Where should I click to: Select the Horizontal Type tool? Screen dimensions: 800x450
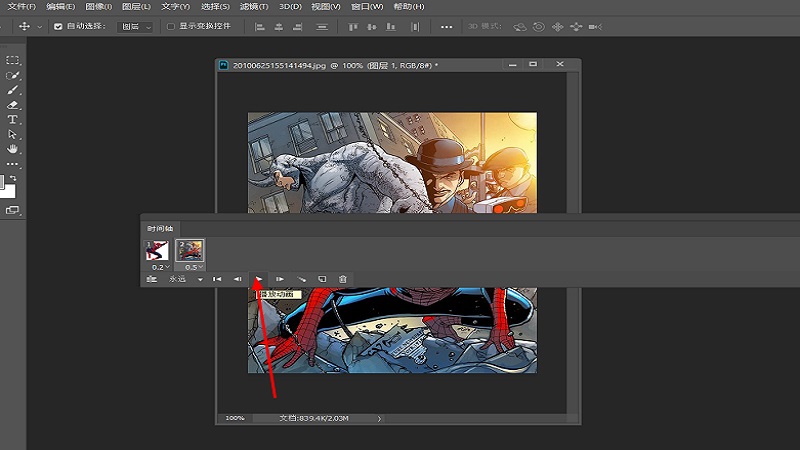coord(12,119)
